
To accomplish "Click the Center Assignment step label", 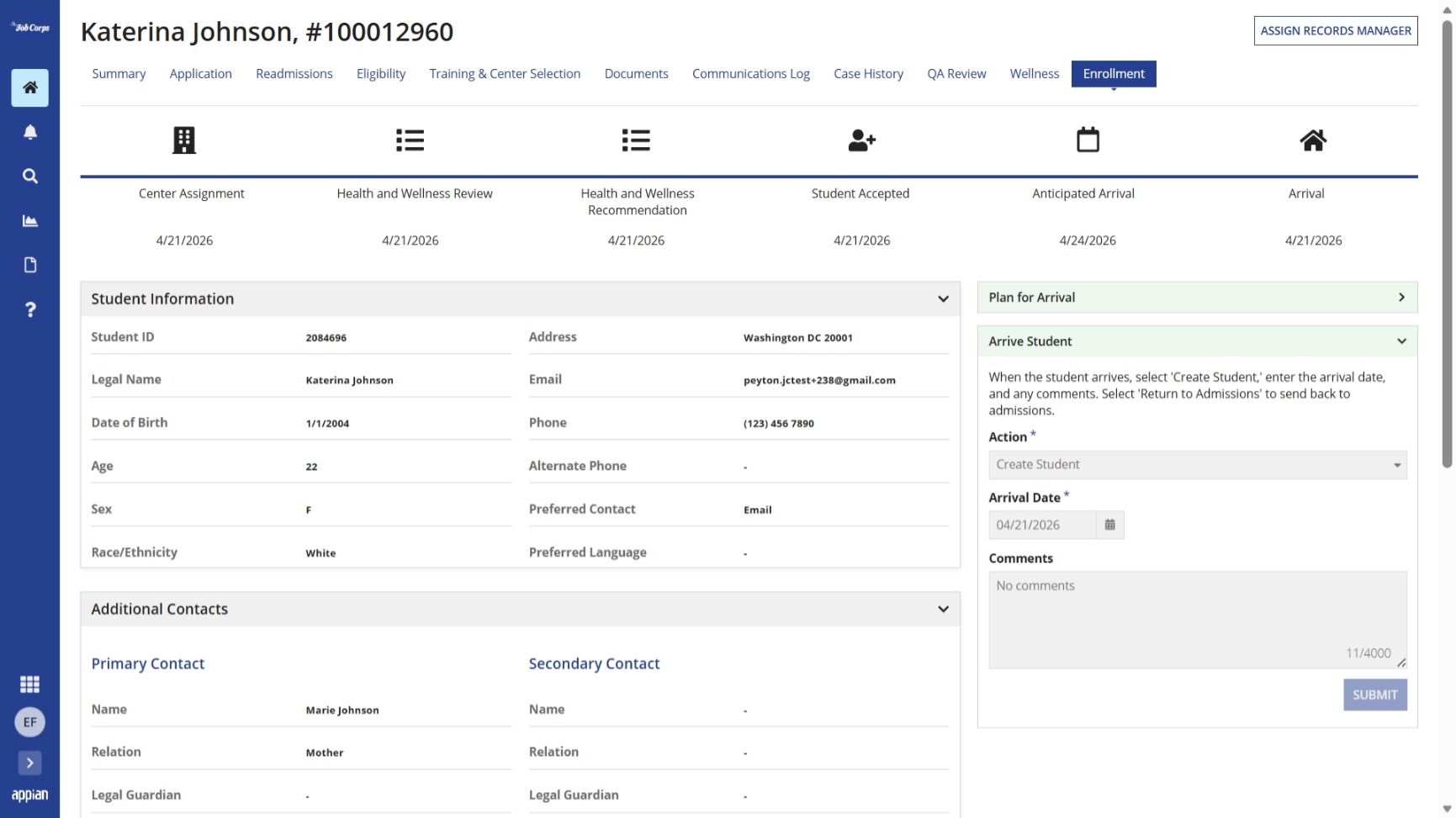I will [x=192, y=193].
